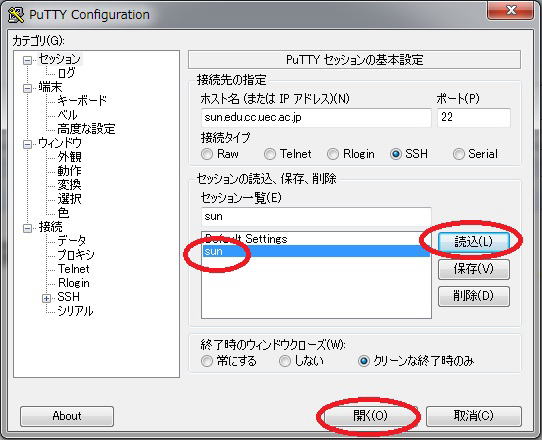Screen dimensions: 542x440
Task: Open the 高度な設定 category
Action: point(86,129)
